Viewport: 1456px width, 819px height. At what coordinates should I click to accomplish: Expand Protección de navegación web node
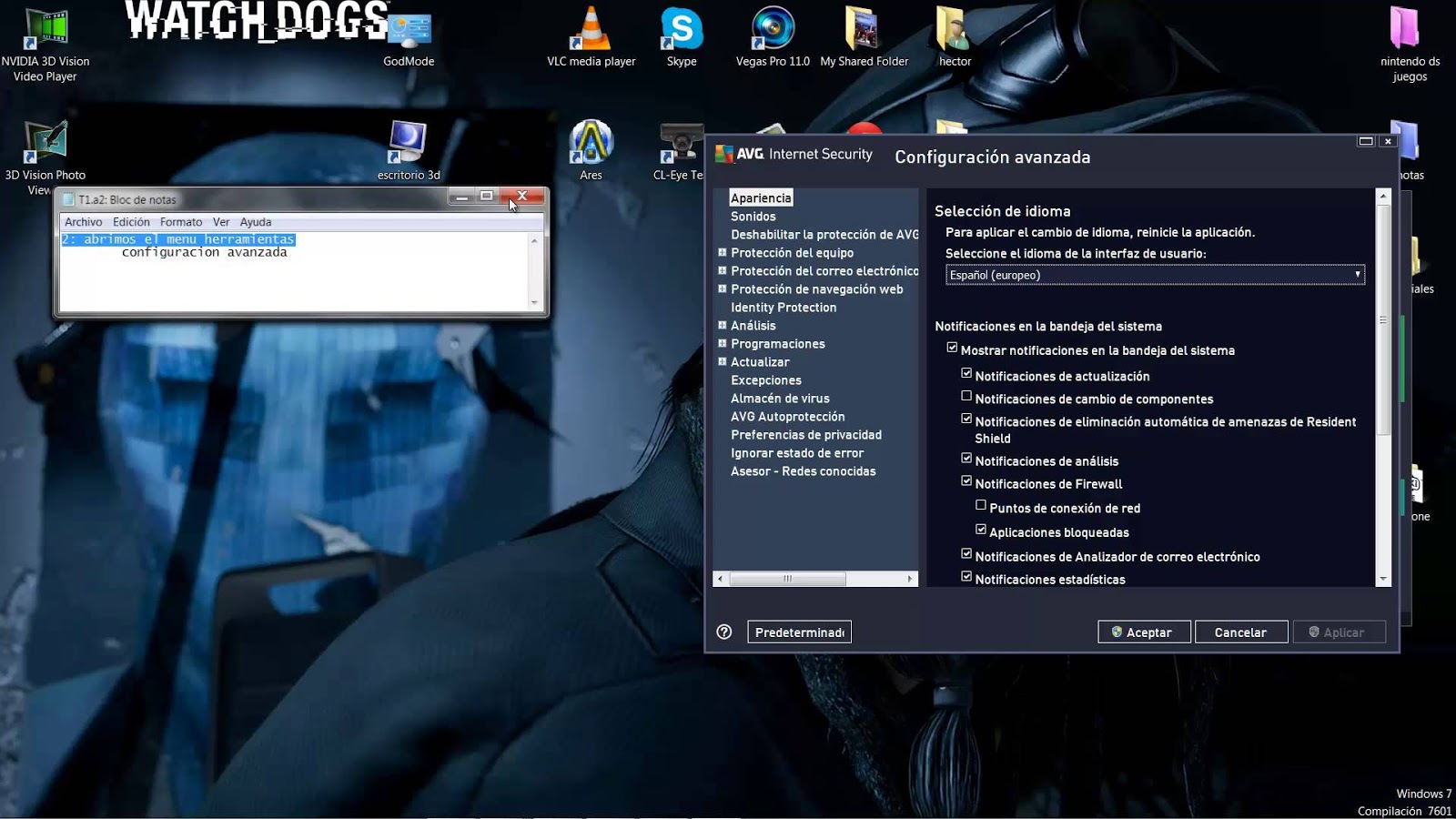click(x=723, y=288)
